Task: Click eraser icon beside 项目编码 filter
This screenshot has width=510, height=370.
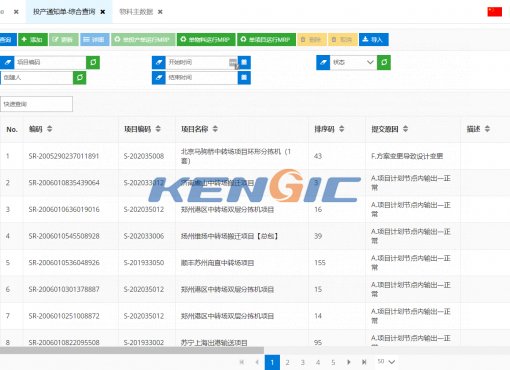Action: point(7,62)
